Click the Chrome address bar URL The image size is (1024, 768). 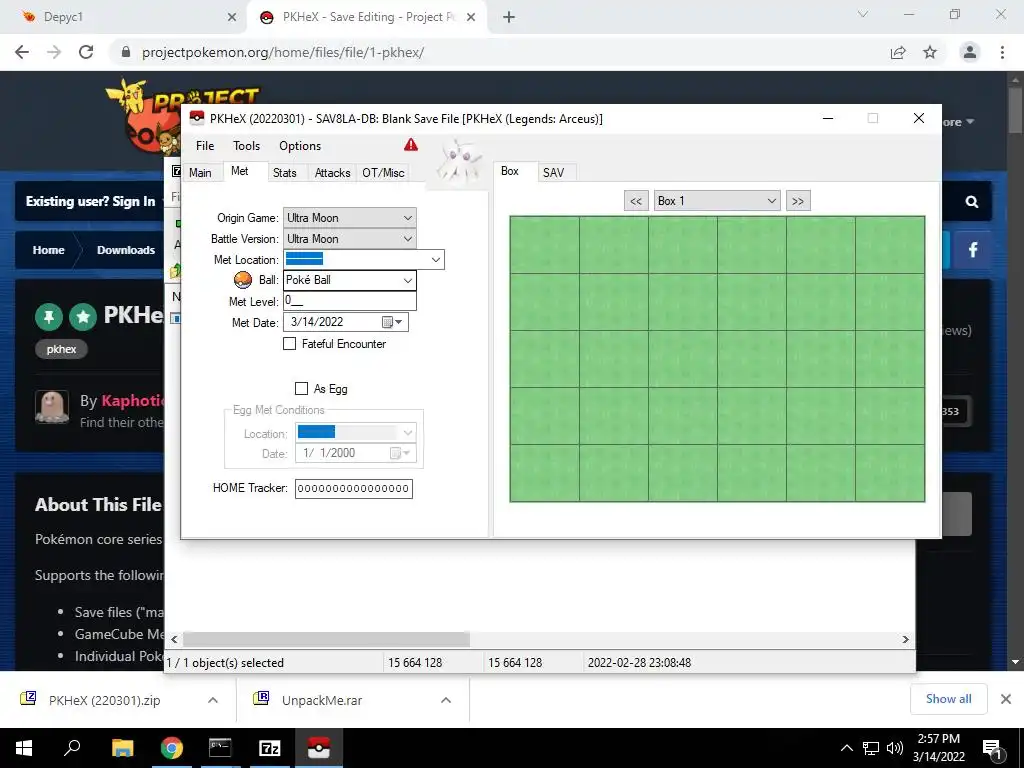click(283, 52)
